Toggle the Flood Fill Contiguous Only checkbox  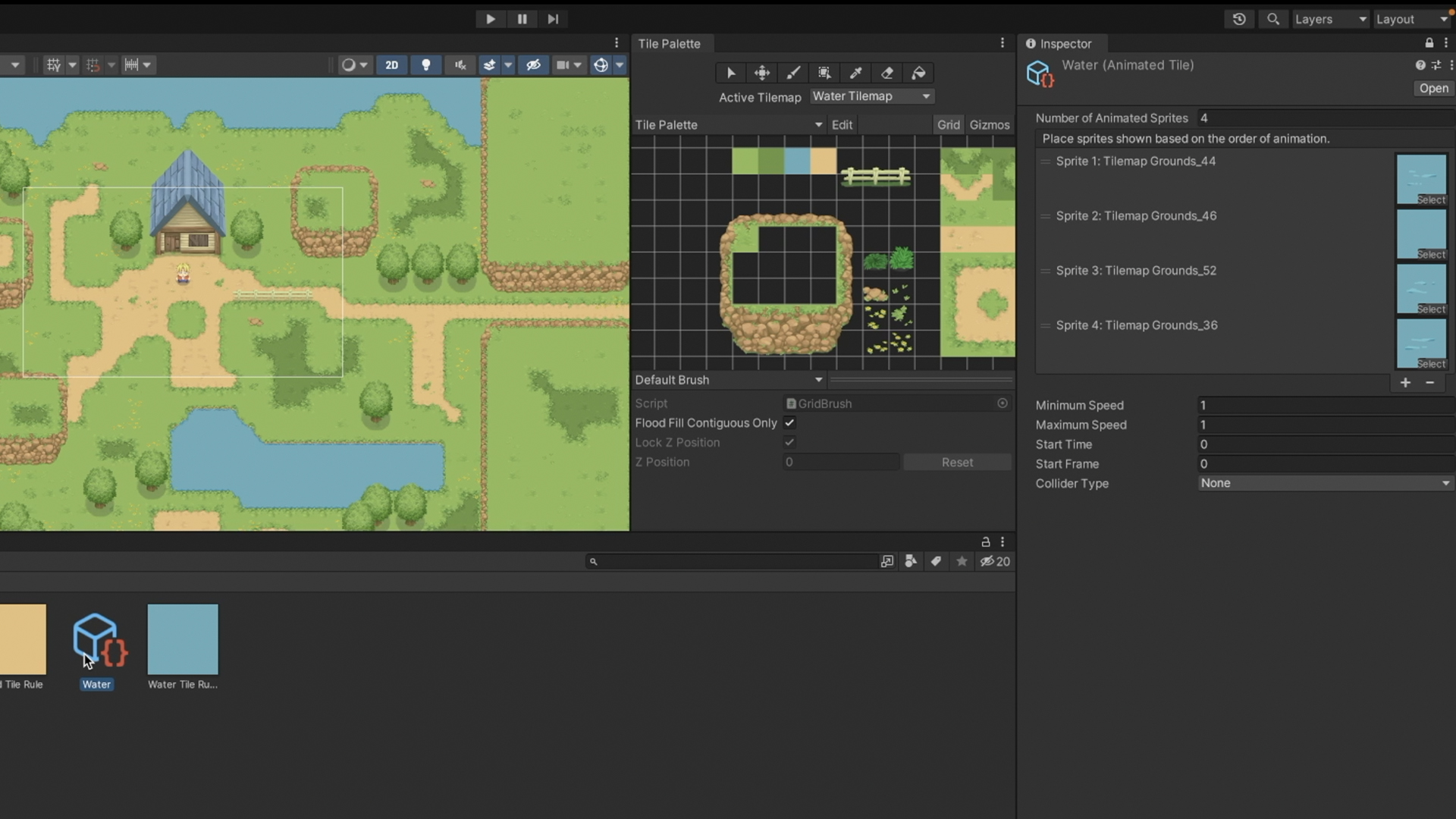789,422
